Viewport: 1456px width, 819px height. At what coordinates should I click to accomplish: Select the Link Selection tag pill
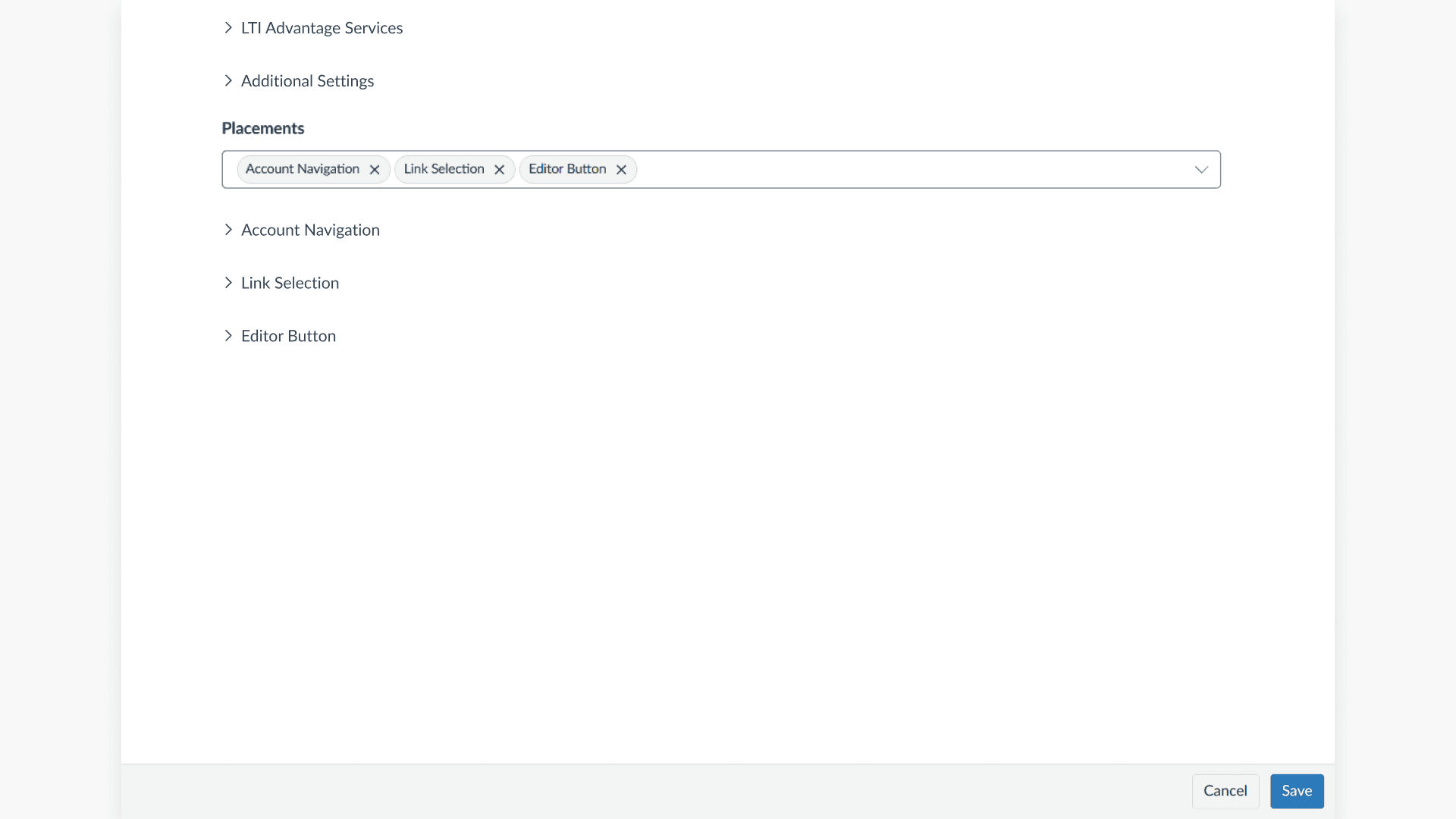pos(443,169)
